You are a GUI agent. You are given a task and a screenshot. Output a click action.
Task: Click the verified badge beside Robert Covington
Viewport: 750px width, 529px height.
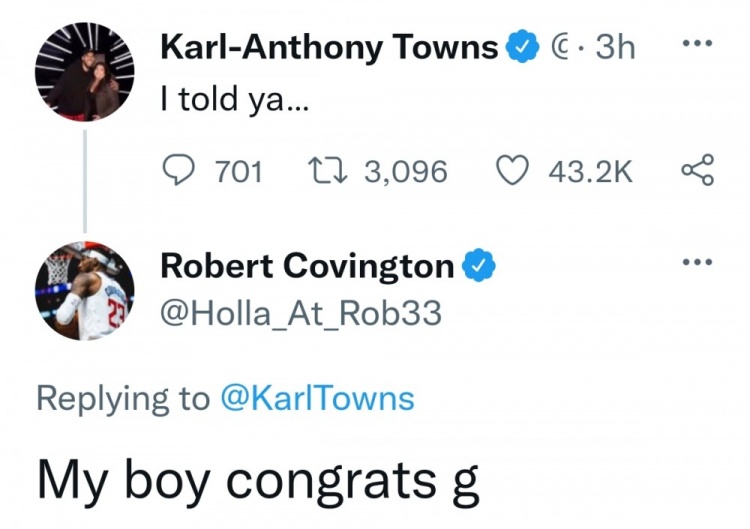click(478, 266)
